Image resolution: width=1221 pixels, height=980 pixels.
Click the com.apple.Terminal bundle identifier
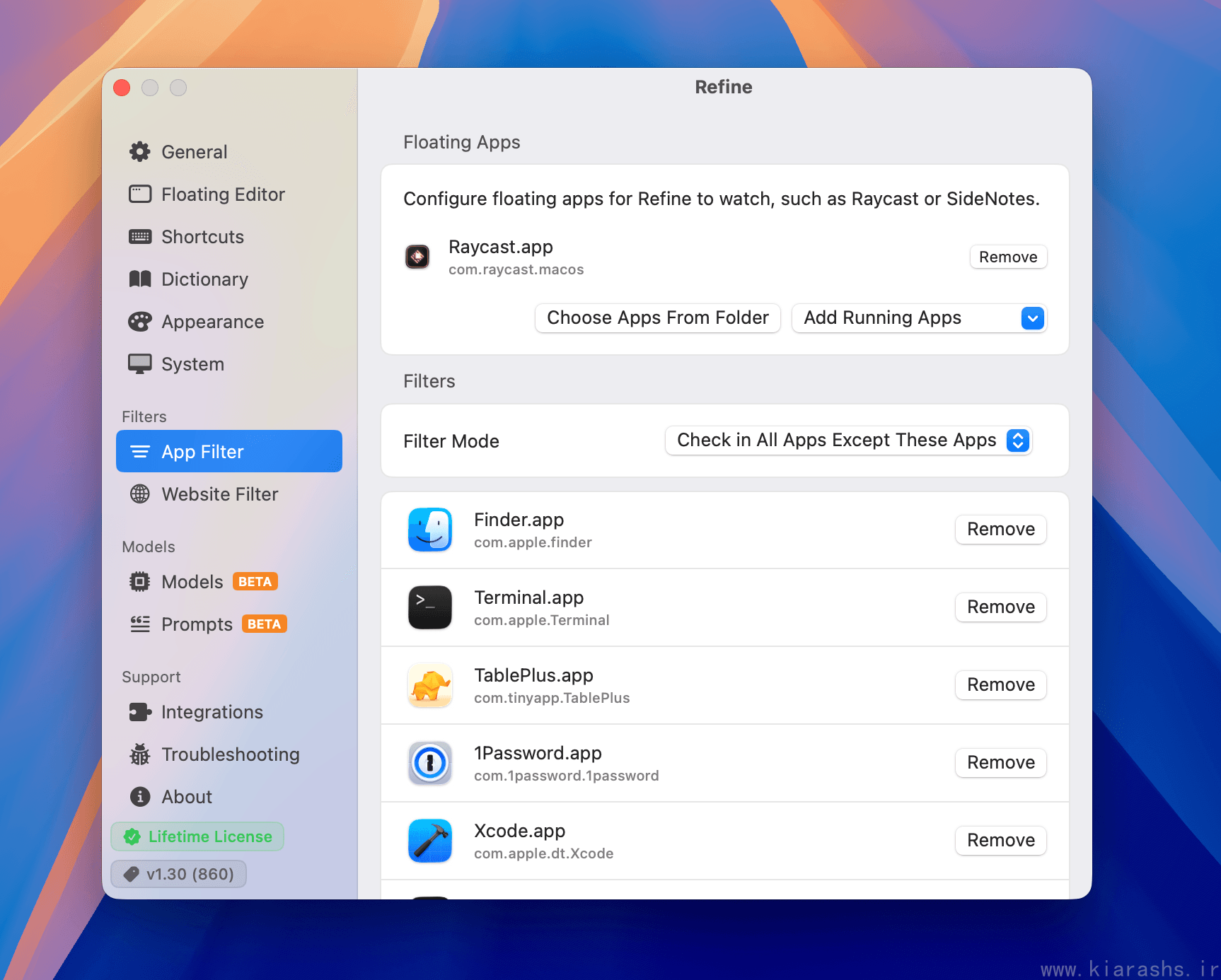tap(541, 620)
